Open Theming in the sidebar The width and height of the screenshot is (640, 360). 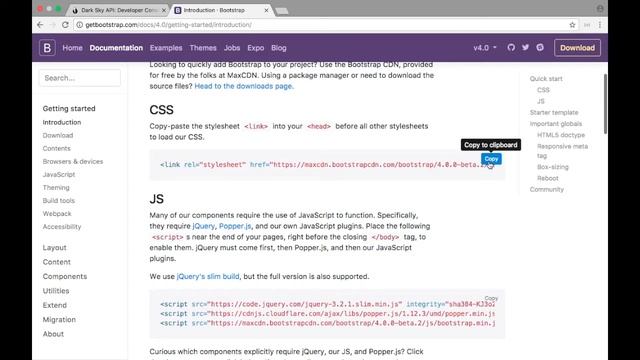[56, 187]
